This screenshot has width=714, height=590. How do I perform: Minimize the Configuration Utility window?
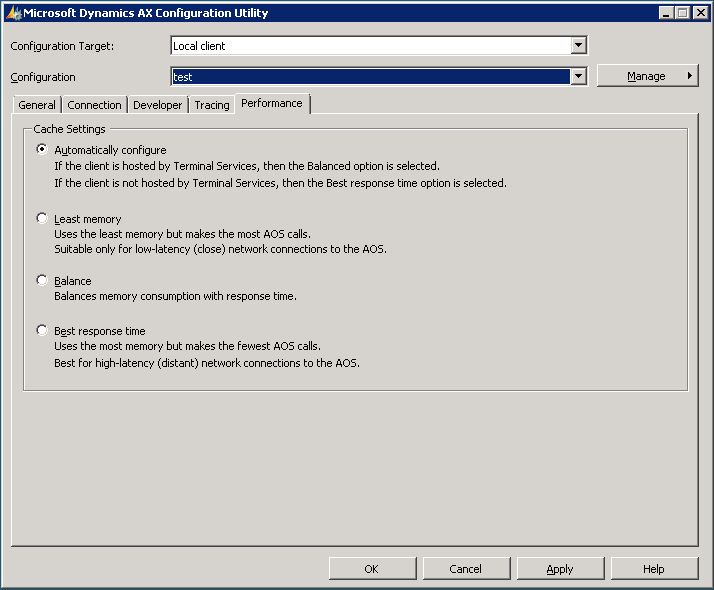click(666, 13)
